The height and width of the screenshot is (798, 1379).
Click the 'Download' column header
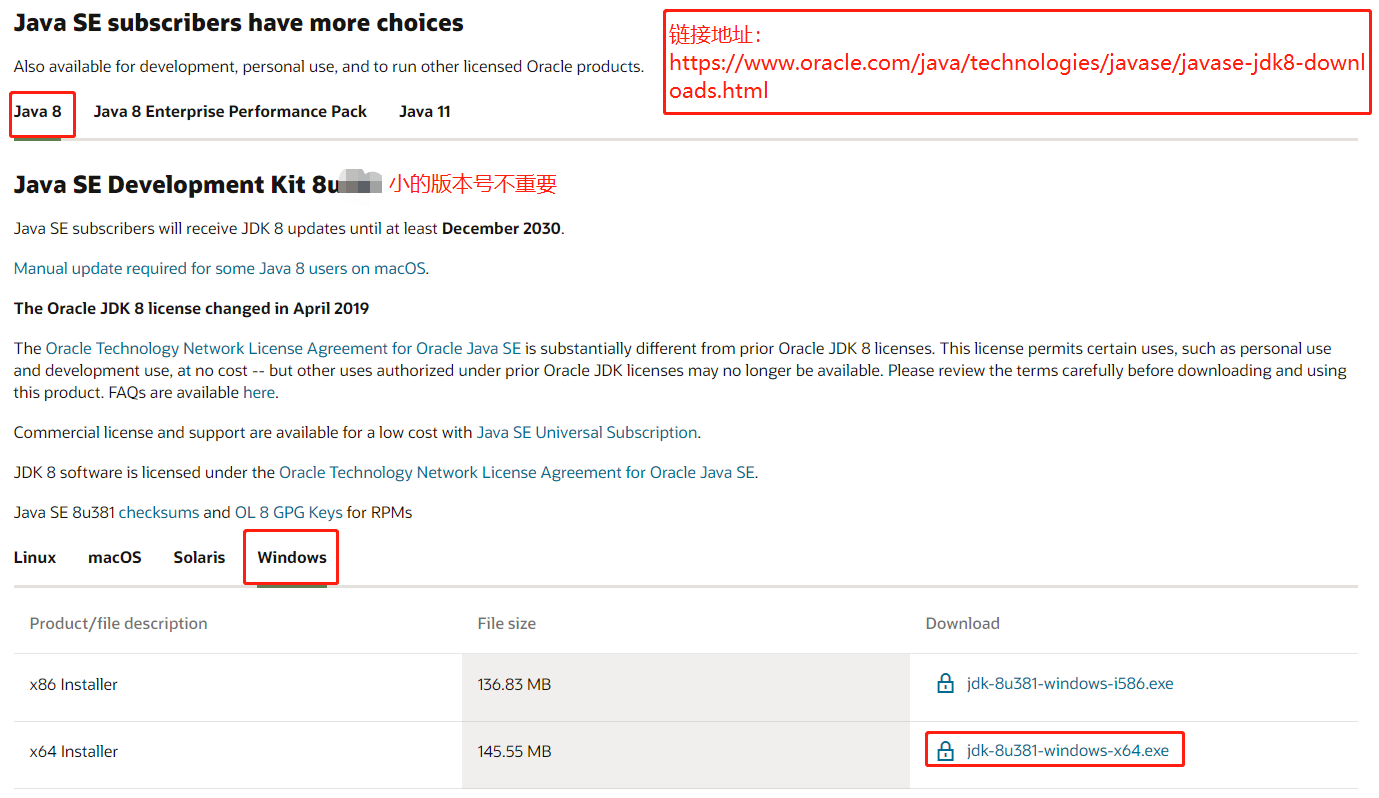click(963, 624)
